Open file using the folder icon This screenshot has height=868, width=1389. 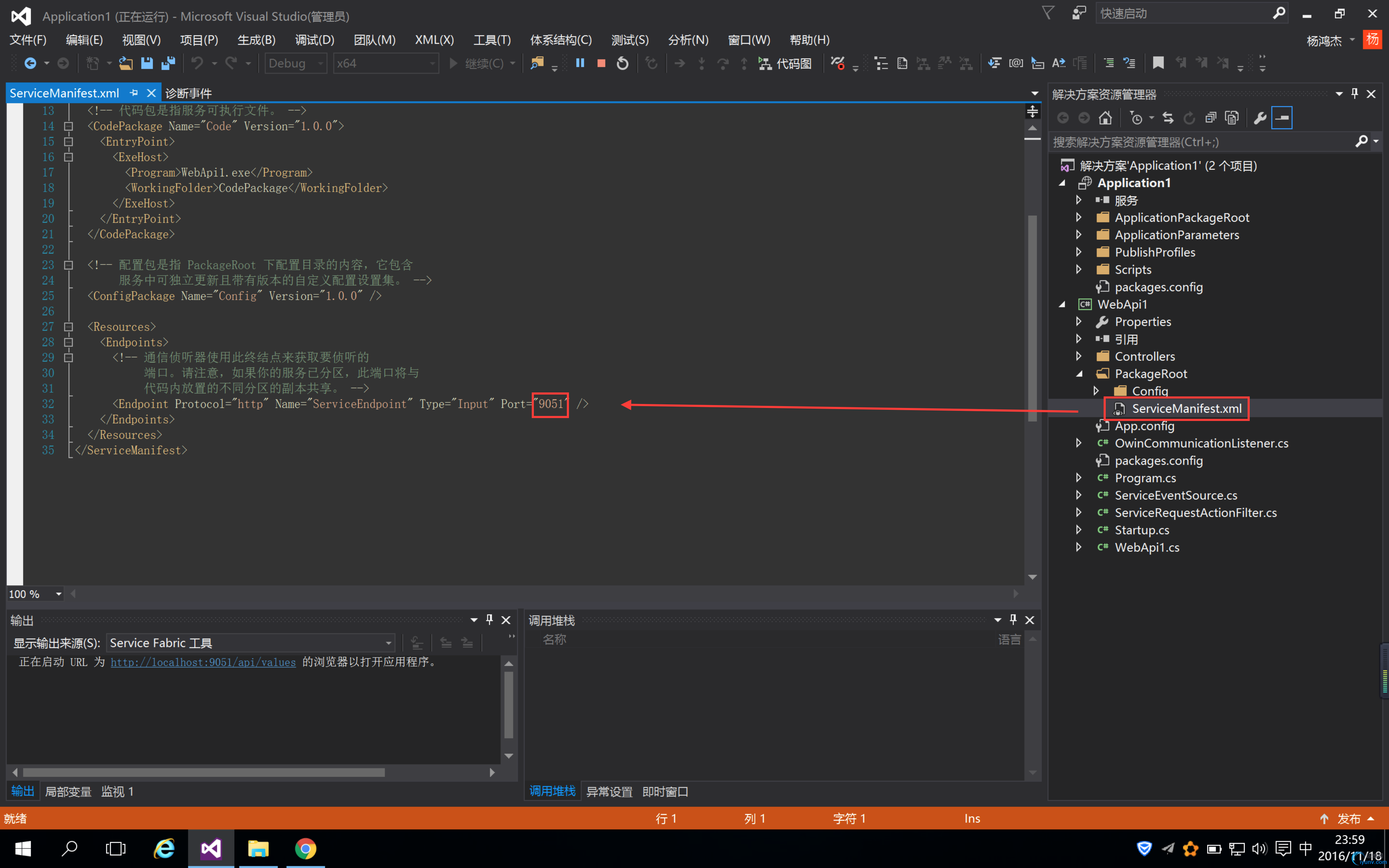126,63
